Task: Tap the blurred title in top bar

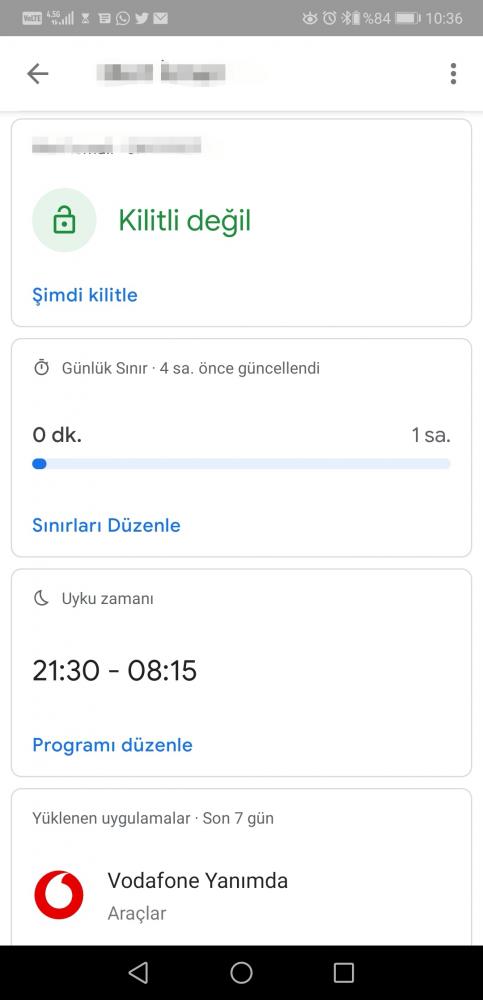Action: [x=182, y=73]
